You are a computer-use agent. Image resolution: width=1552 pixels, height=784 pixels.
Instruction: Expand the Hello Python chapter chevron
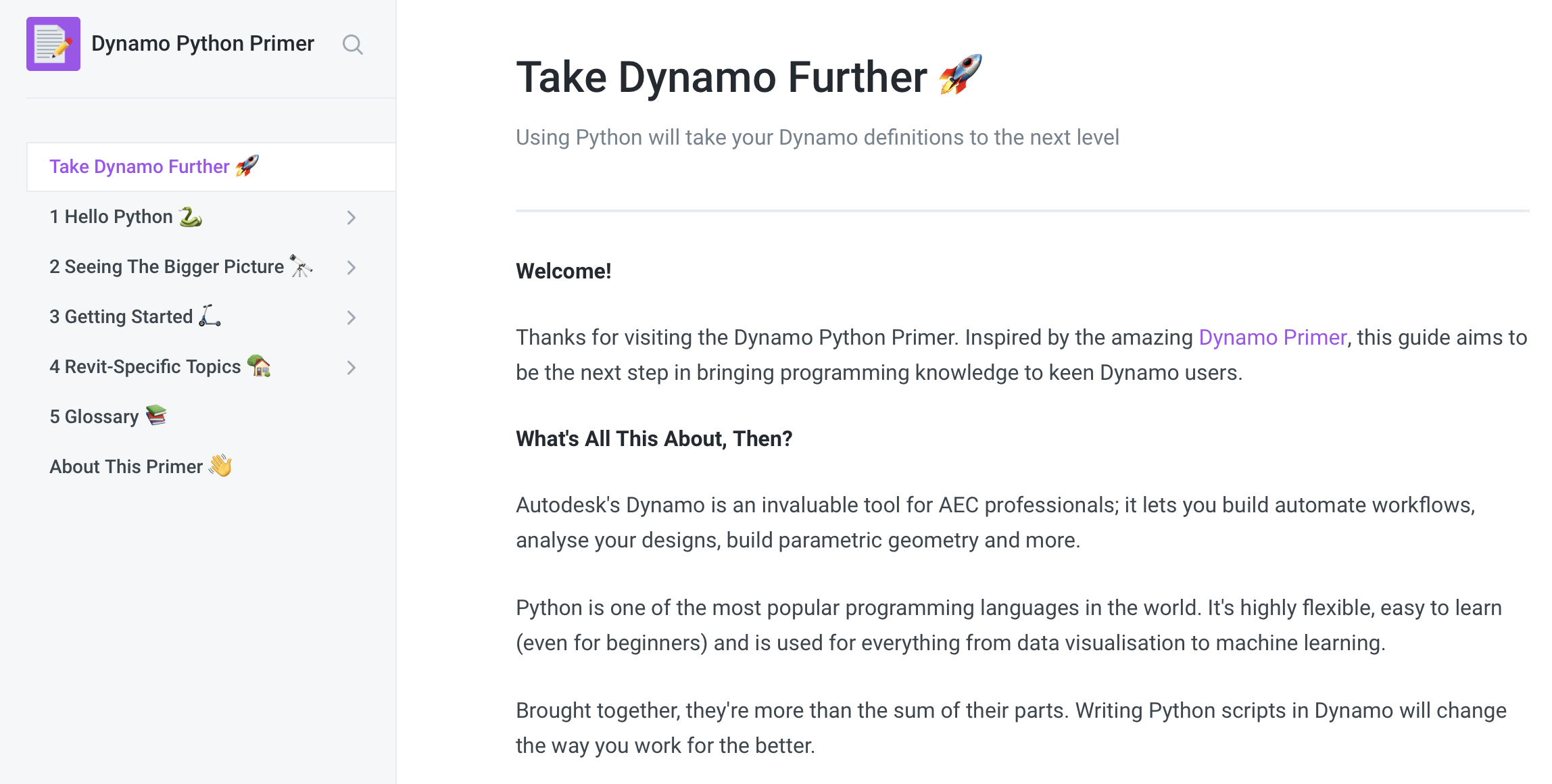[x=351, y=218]
